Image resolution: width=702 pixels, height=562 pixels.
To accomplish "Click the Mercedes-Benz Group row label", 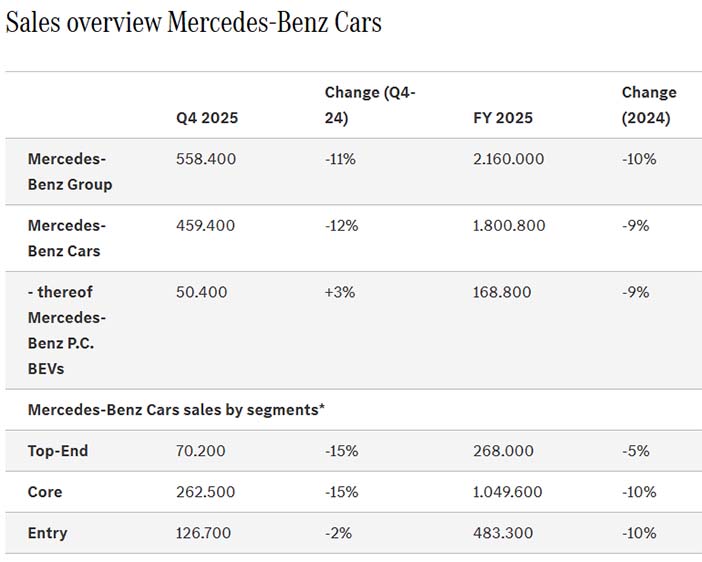I will pos(70,171).
